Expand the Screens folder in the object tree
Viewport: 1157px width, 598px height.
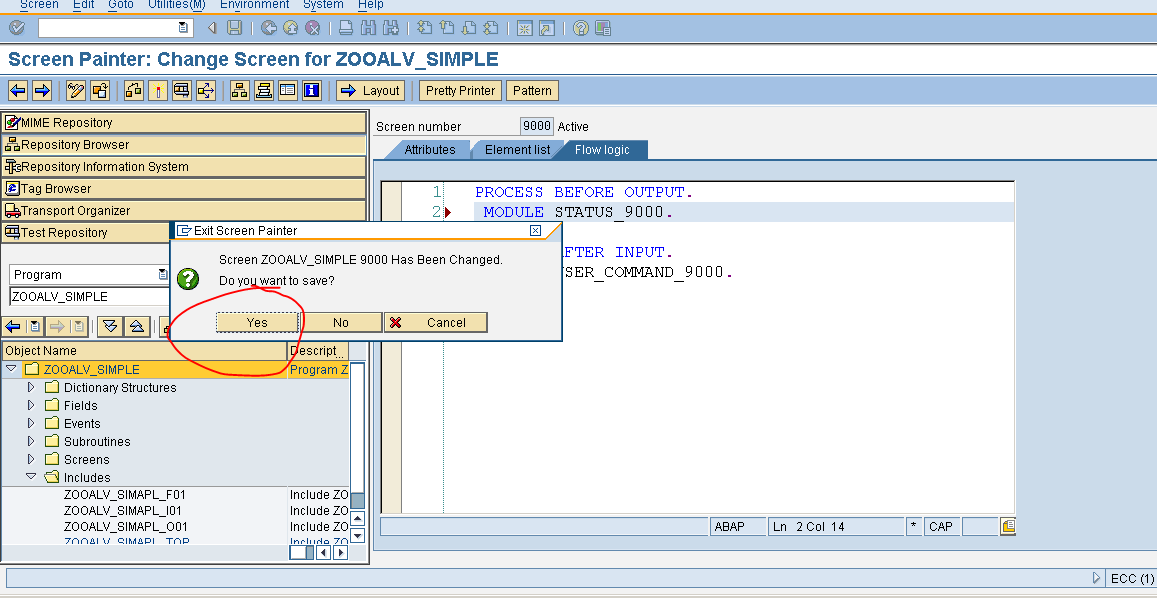click(31, 459)
